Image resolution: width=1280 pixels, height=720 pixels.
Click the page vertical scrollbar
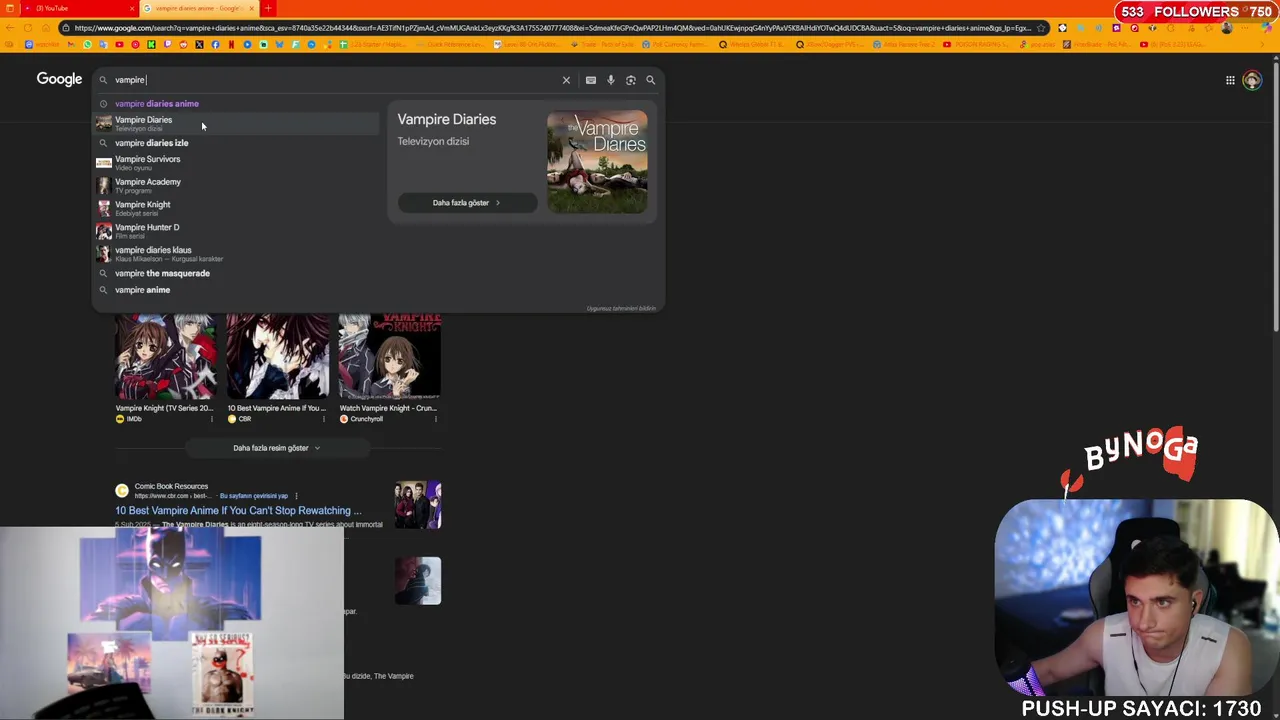point(1275,195)
